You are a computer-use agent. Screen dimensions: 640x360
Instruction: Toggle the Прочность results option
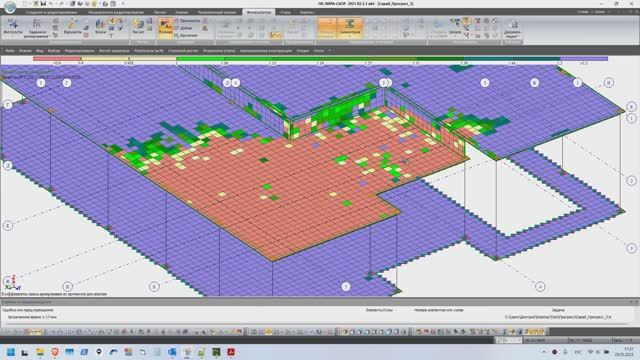tap(187, 20)
